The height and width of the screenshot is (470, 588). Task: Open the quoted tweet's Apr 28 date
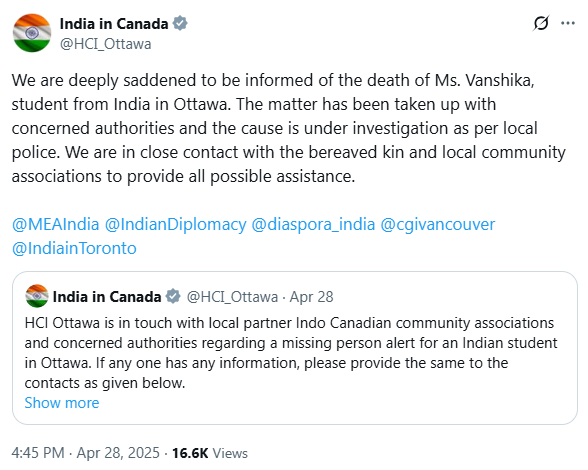[311, 297]
